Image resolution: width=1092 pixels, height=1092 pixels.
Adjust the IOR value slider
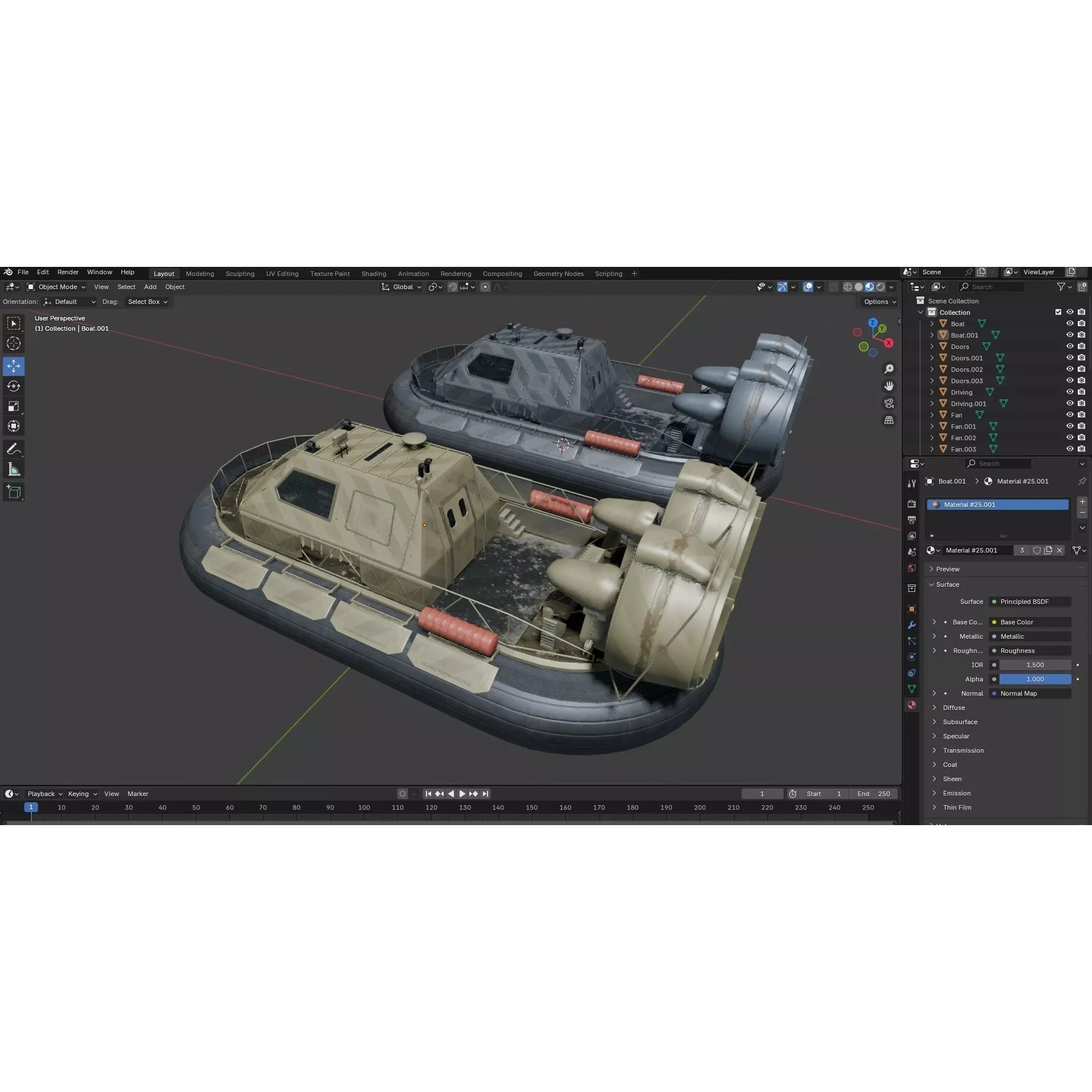point(1035,665)
